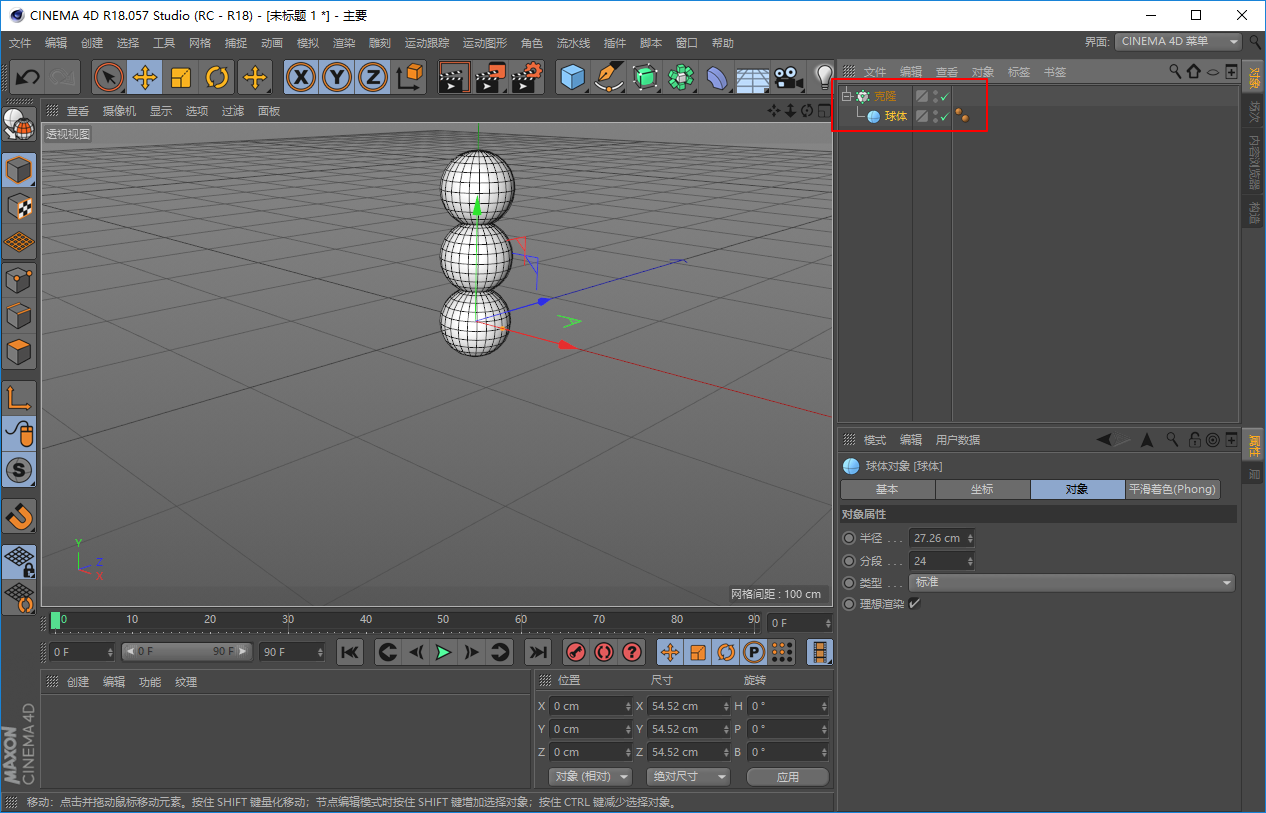Open the 文件 main menu
The image size is (1266, 813).
pos(20,43)
